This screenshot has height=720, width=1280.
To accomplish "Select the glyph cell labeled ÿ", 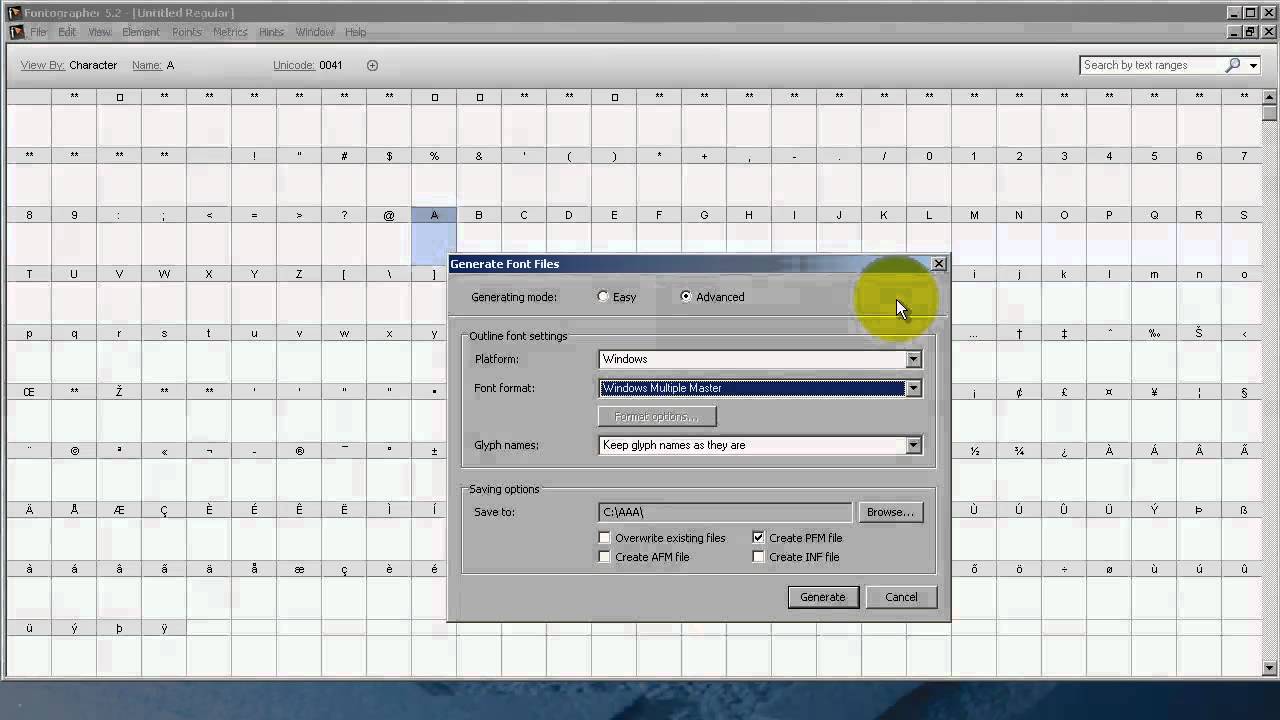I will [164, 649].
